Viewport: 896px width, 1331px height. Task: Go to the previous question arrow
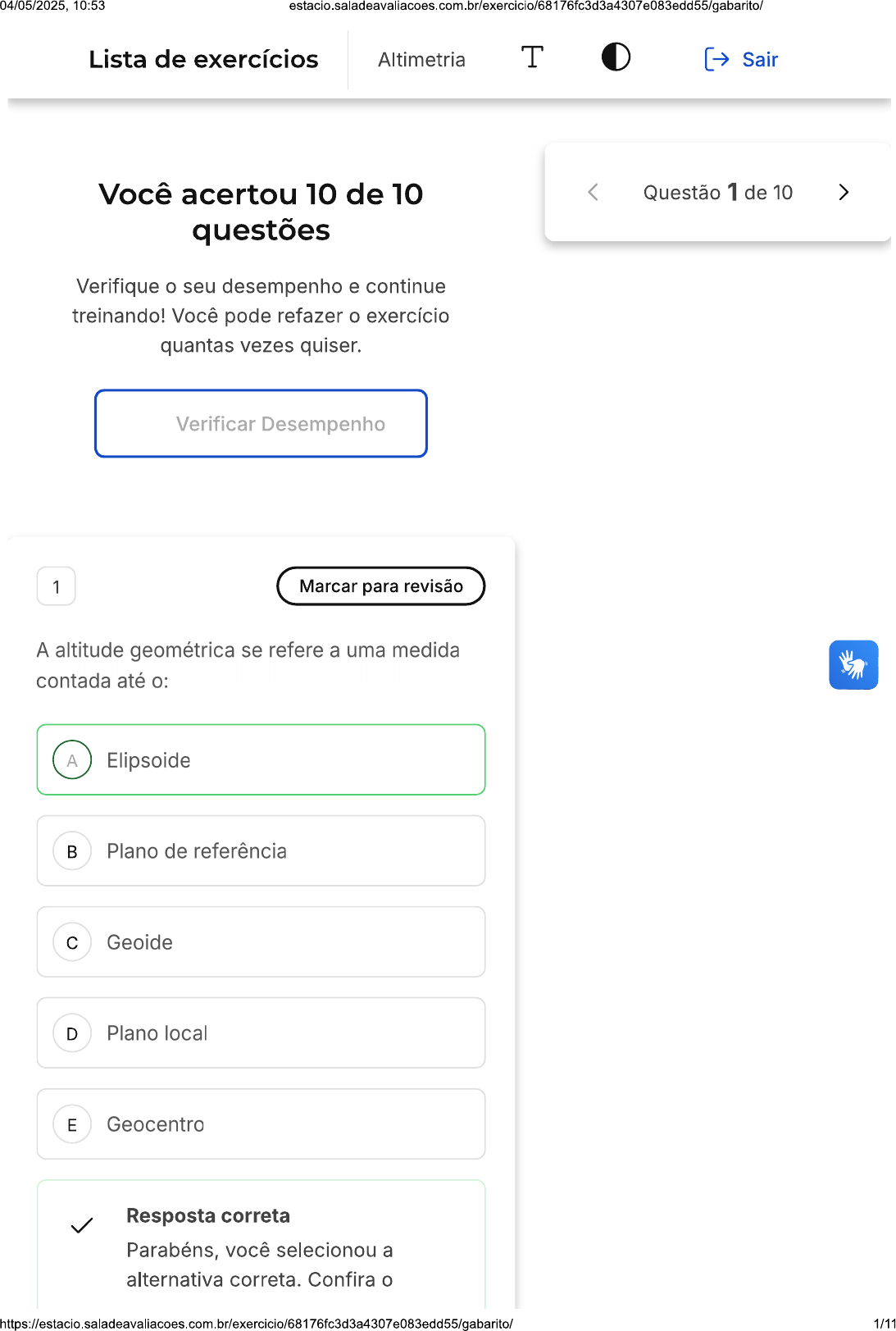click(x=594, y=193)
